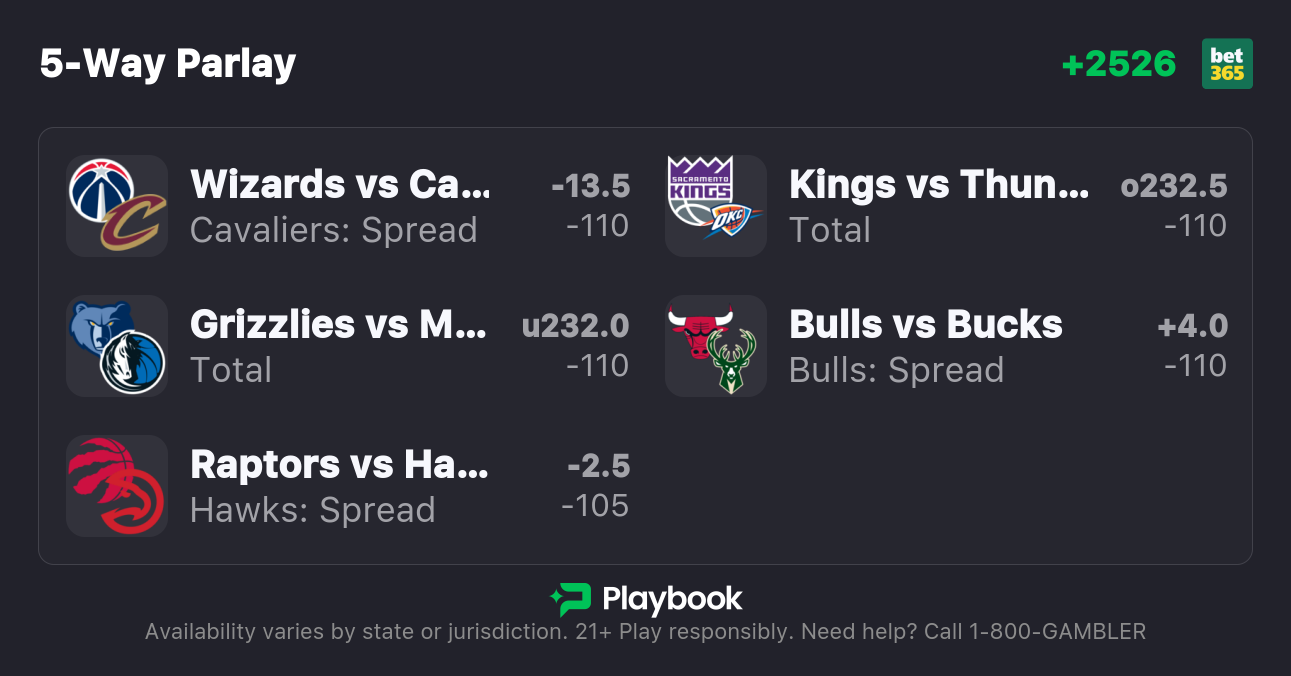Click the Bulls +4.0 spread value
Viewport: 1291px width, 676px height.
1192,326
